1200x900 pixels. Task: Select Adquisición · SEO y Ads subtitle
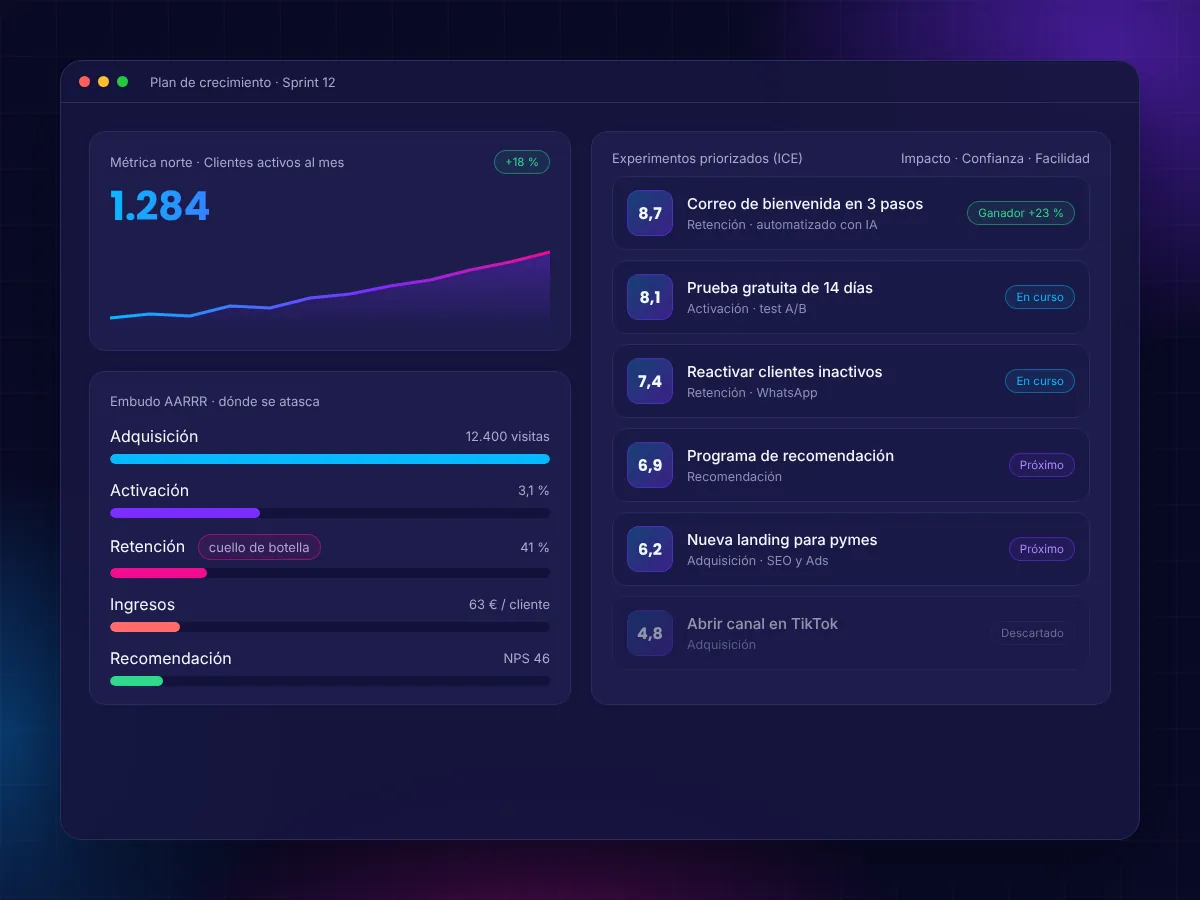[x=758, y=561]
